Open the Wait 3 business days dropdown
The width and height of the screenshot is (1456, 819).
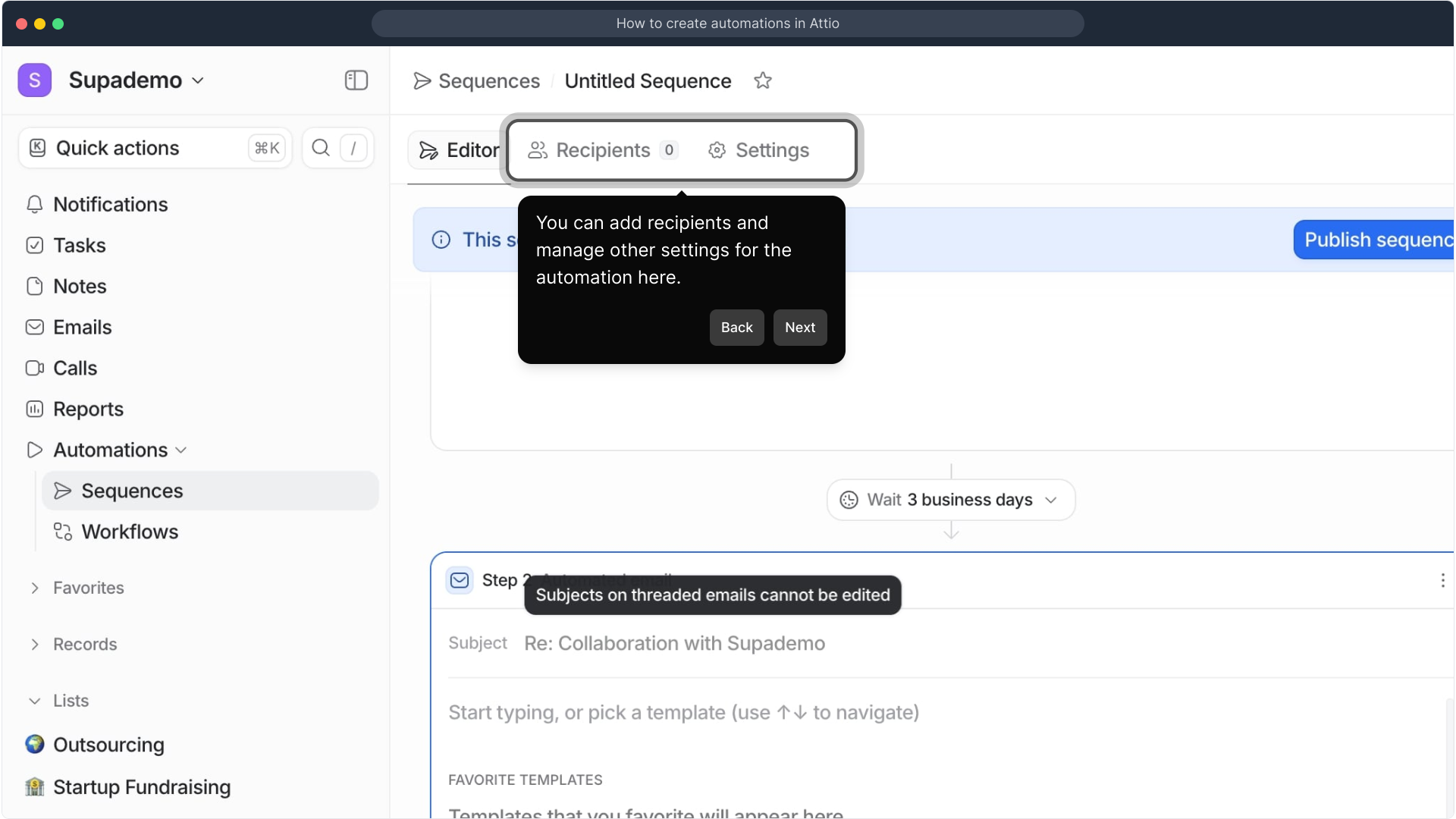(x=951, y=500)
